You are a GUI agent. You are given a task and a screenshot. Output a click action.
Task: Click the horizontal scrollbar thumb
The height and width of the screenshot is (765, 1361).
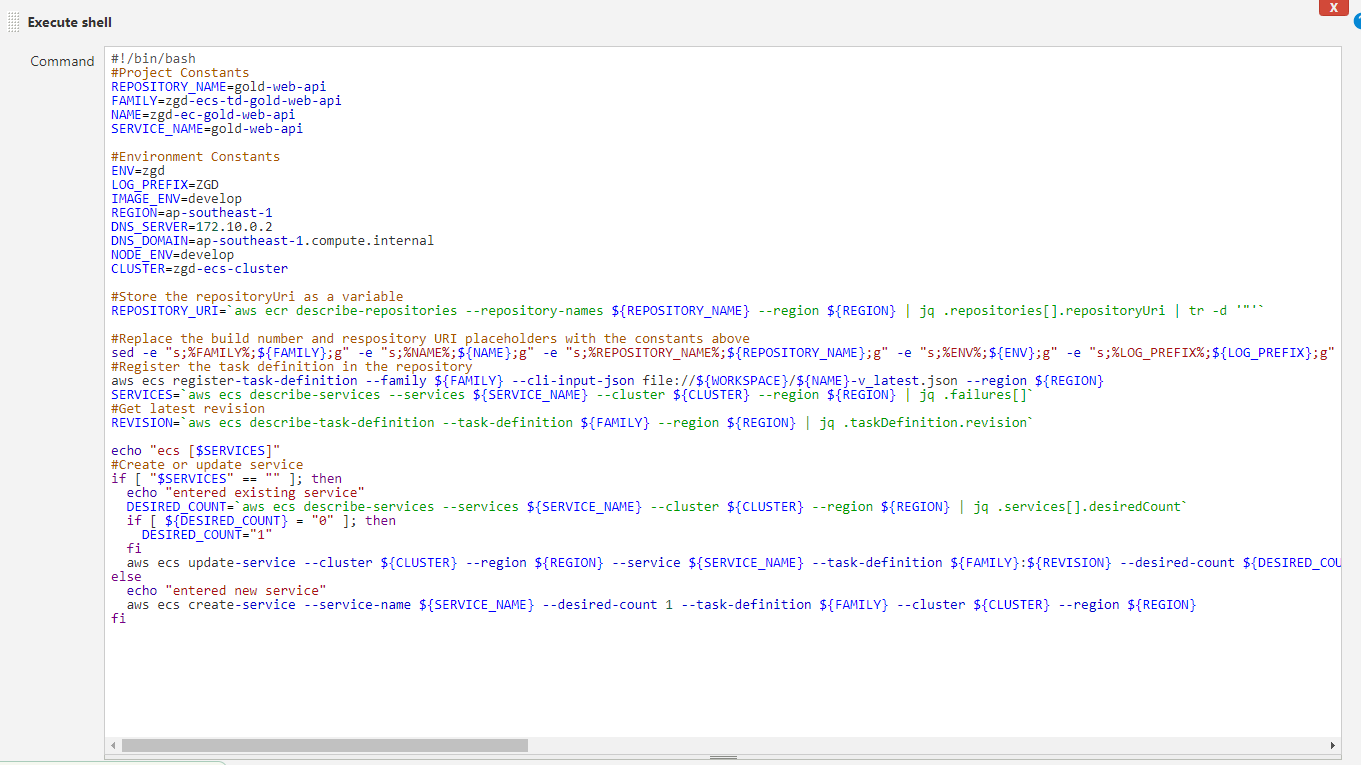click(324, 745)
